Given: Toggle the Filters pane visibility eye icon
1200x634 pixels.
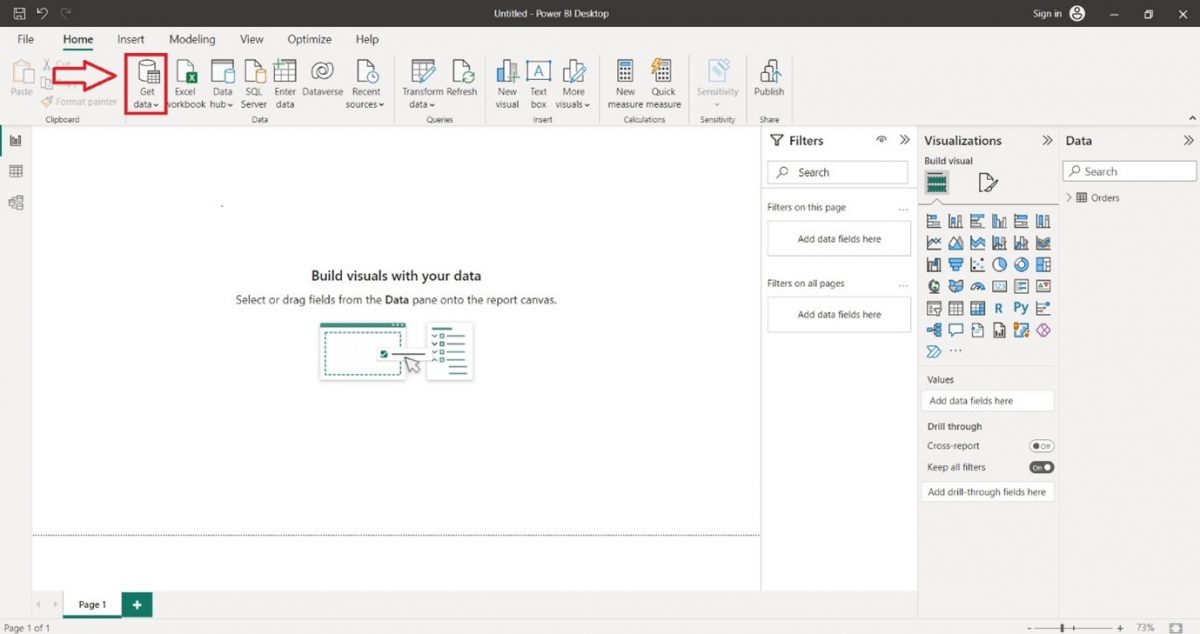Looking at the screenshot, I should coord(881,140).
